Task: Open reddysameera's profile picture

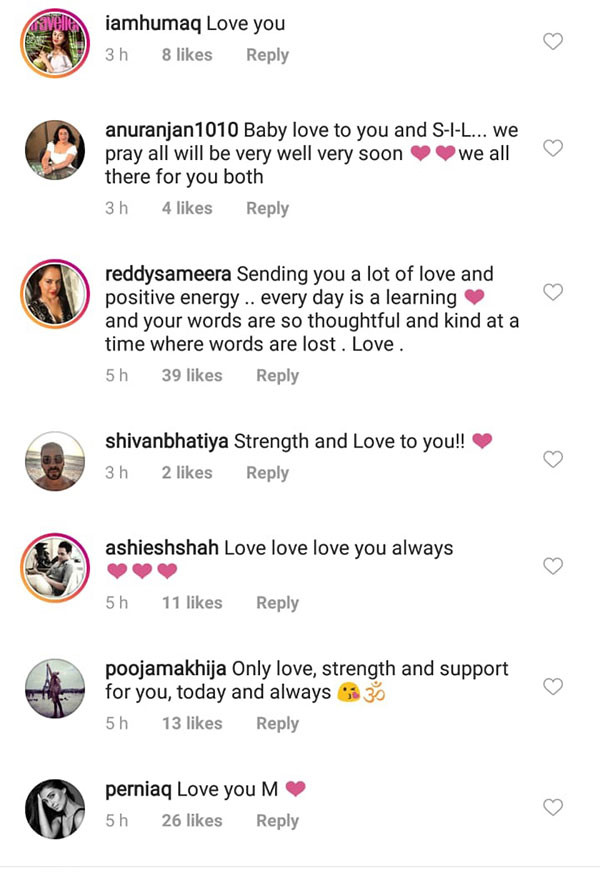Action: (x=55, y=294)
